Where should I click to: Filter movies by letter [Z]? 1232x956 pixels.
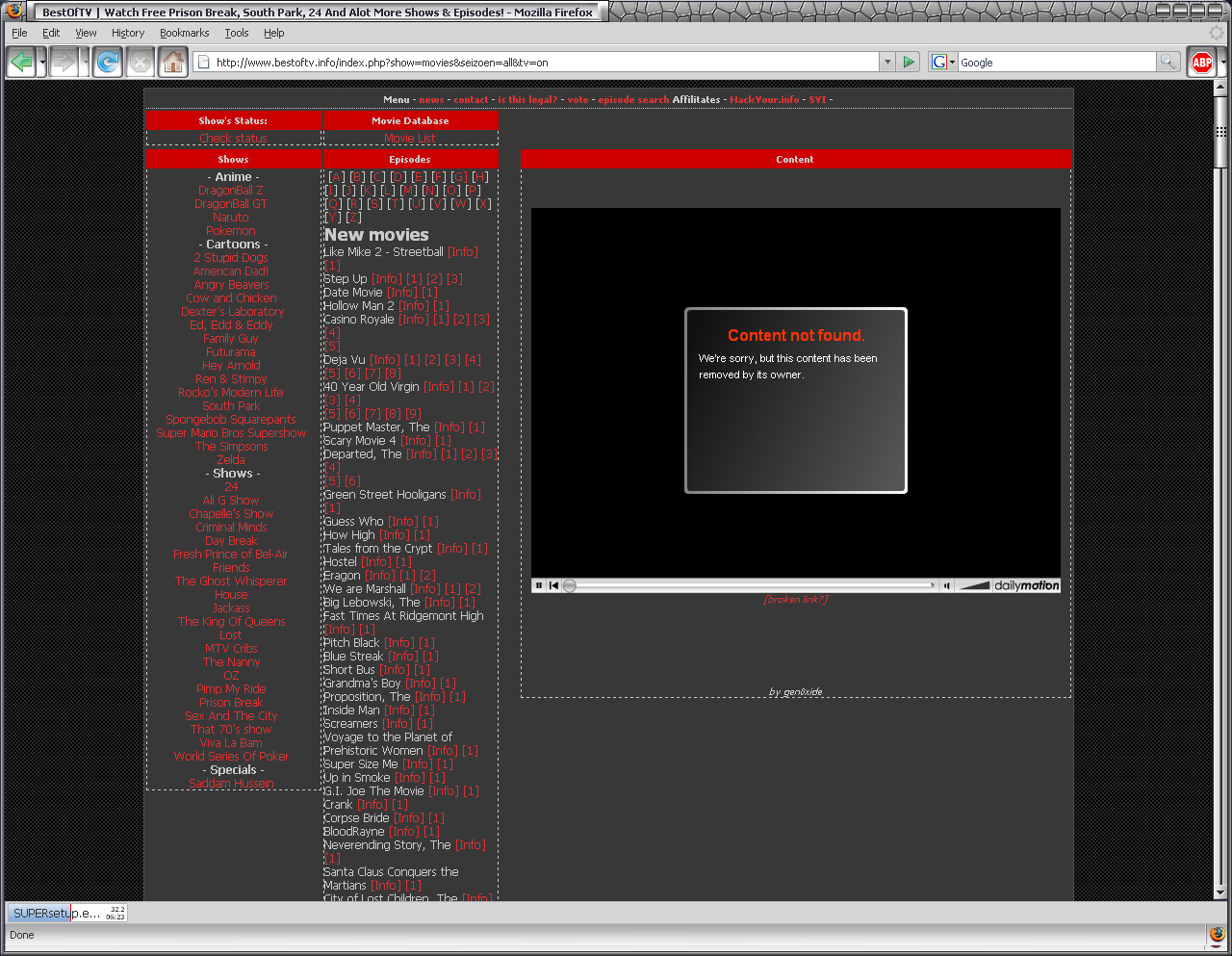point(353,218)
